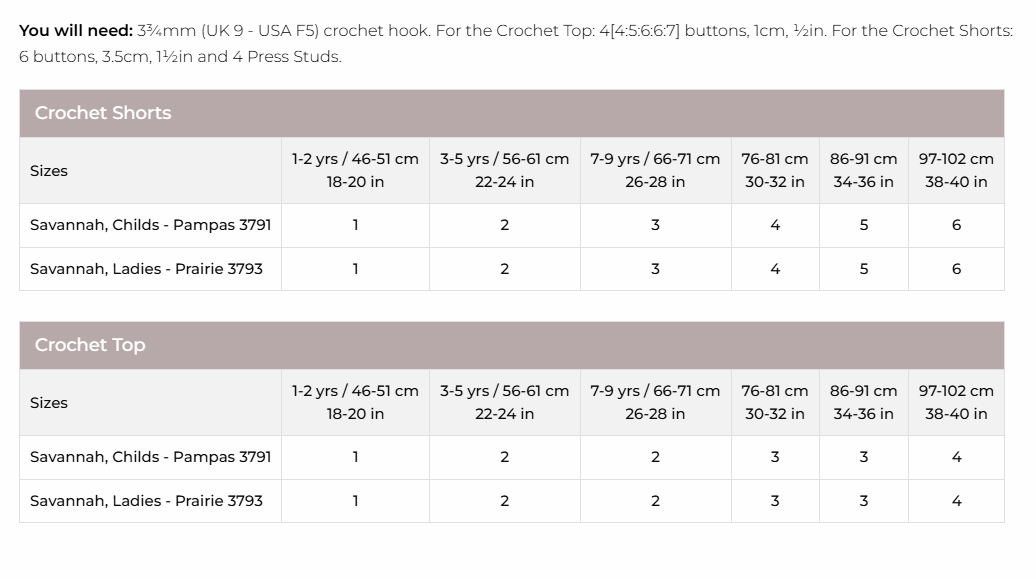
Task: Click quantity 6 in Childs Pampas row of Shorts
Action: coord(956,225)
